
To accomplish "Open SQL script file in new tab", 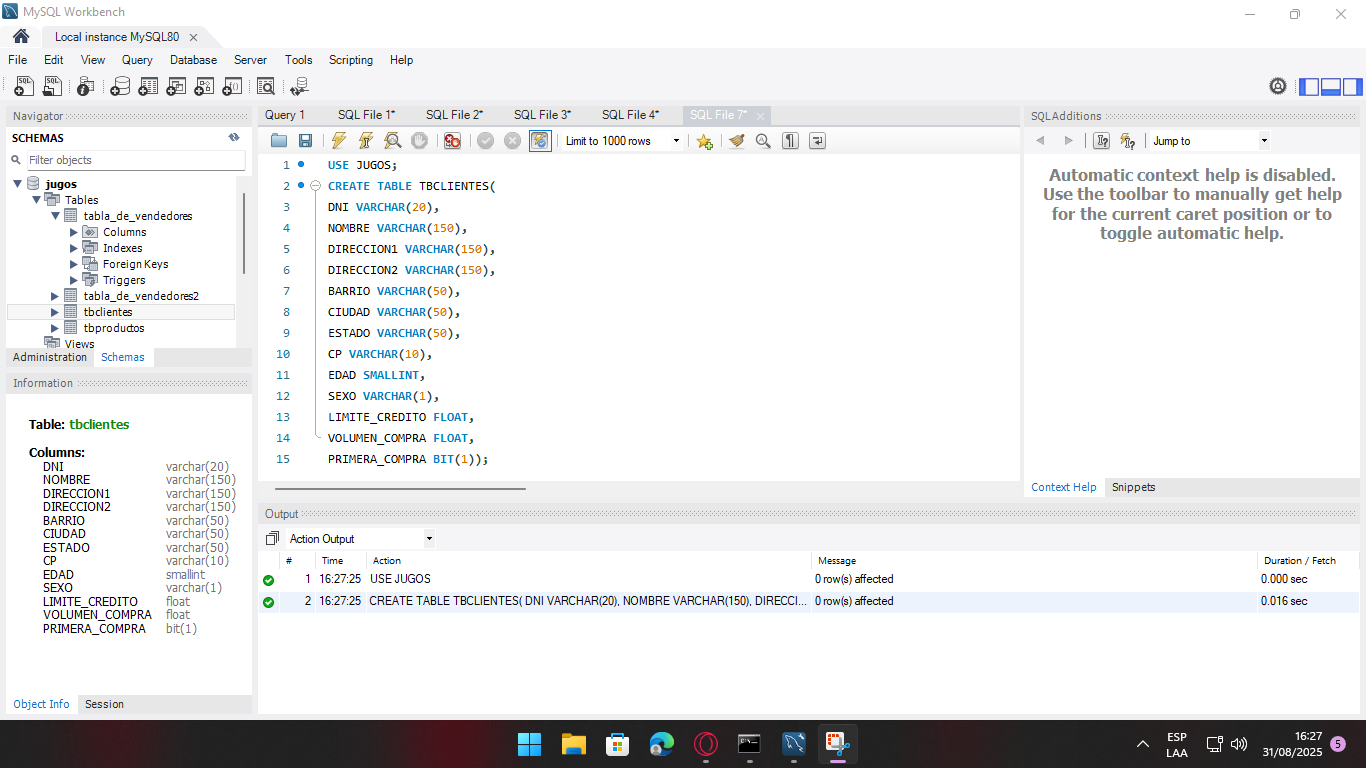I will (52, 87).
